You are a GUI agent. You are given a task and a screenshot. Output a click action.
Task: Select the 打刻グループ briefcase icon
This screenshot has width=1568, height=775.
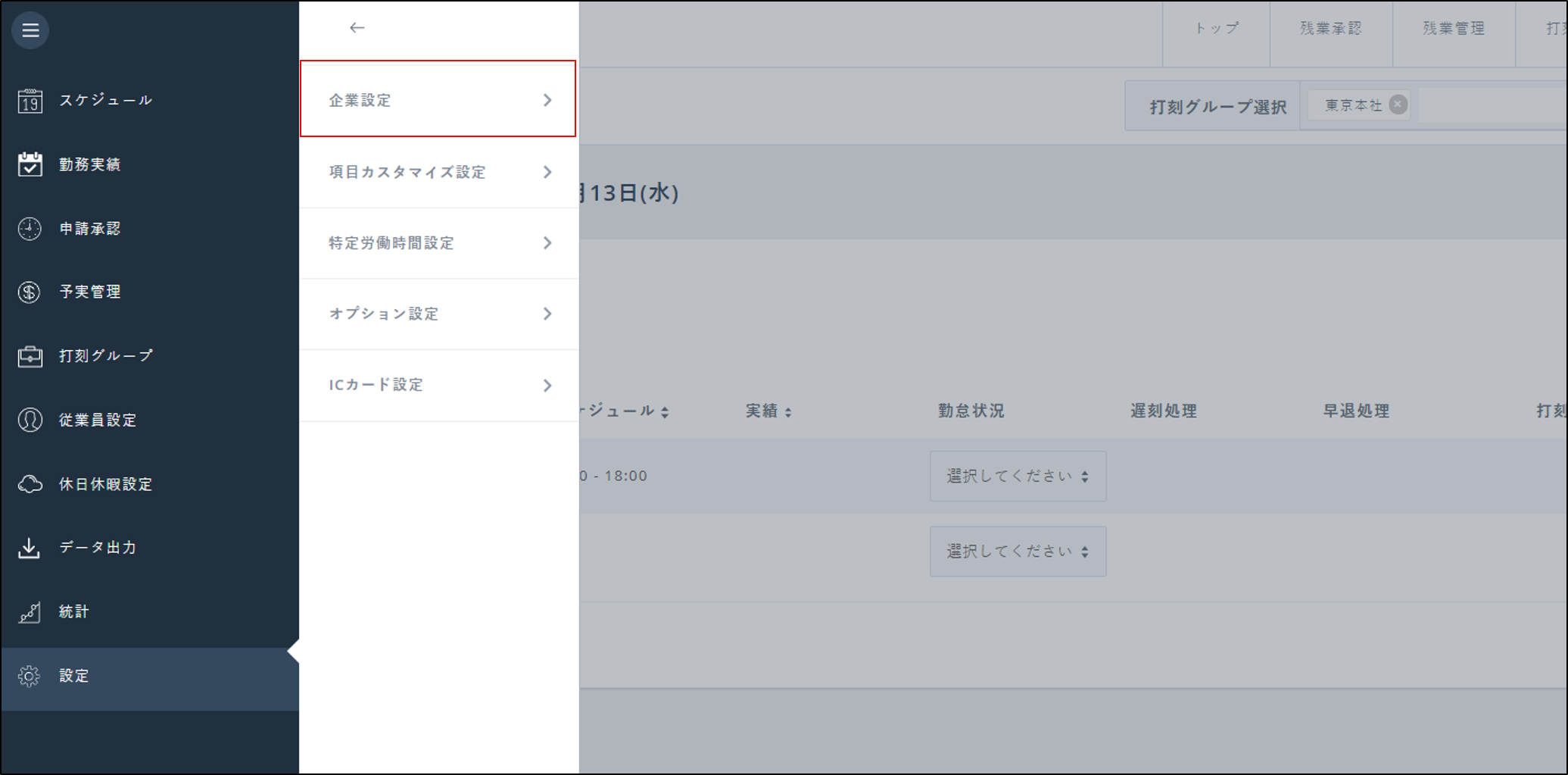(x=30, y=355)
